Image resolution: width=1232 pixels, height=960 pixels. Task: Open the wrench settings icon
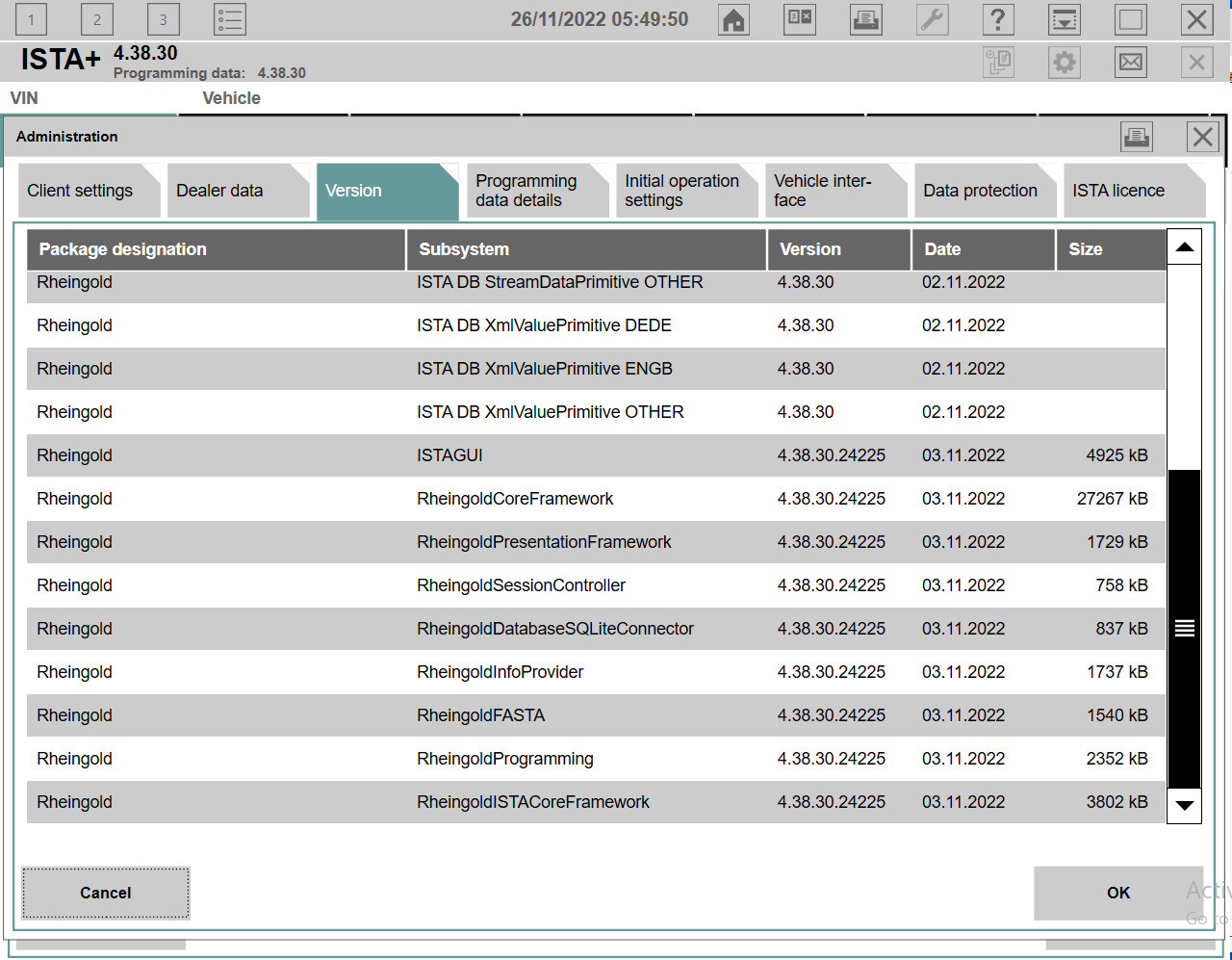[x=932, y=19]
